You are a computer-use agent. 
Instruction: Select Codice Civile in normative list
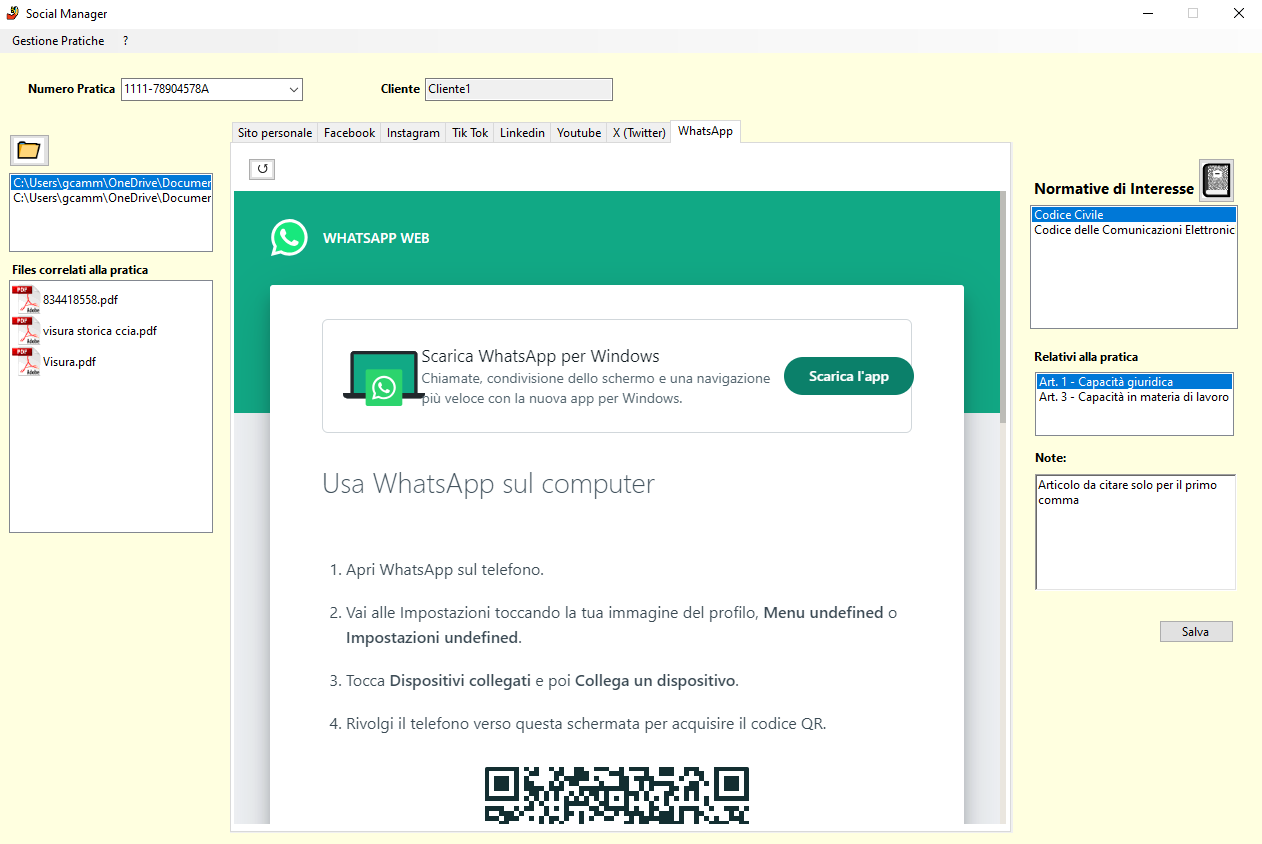coord(1134,215)
